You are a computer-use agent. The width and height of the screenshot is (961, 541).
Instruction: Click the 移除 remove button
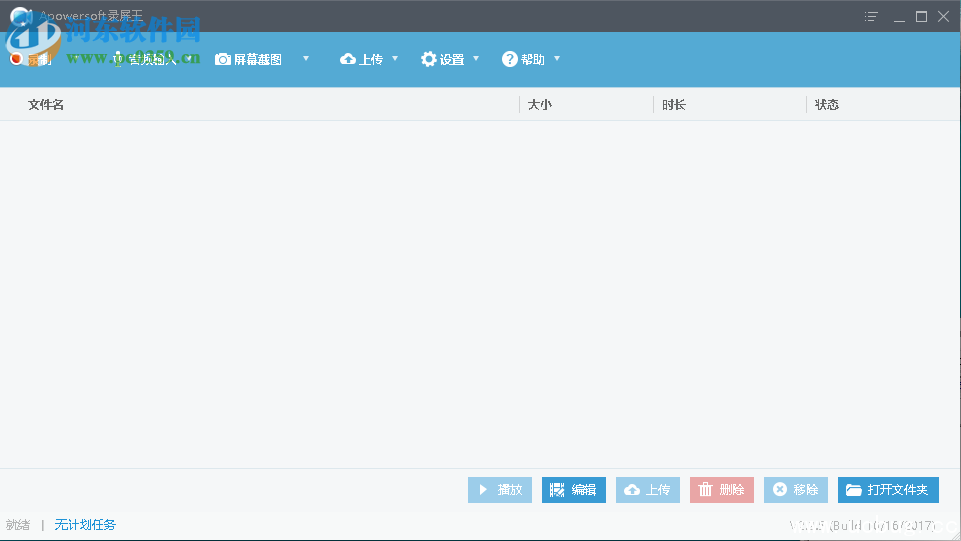point(796,490)
